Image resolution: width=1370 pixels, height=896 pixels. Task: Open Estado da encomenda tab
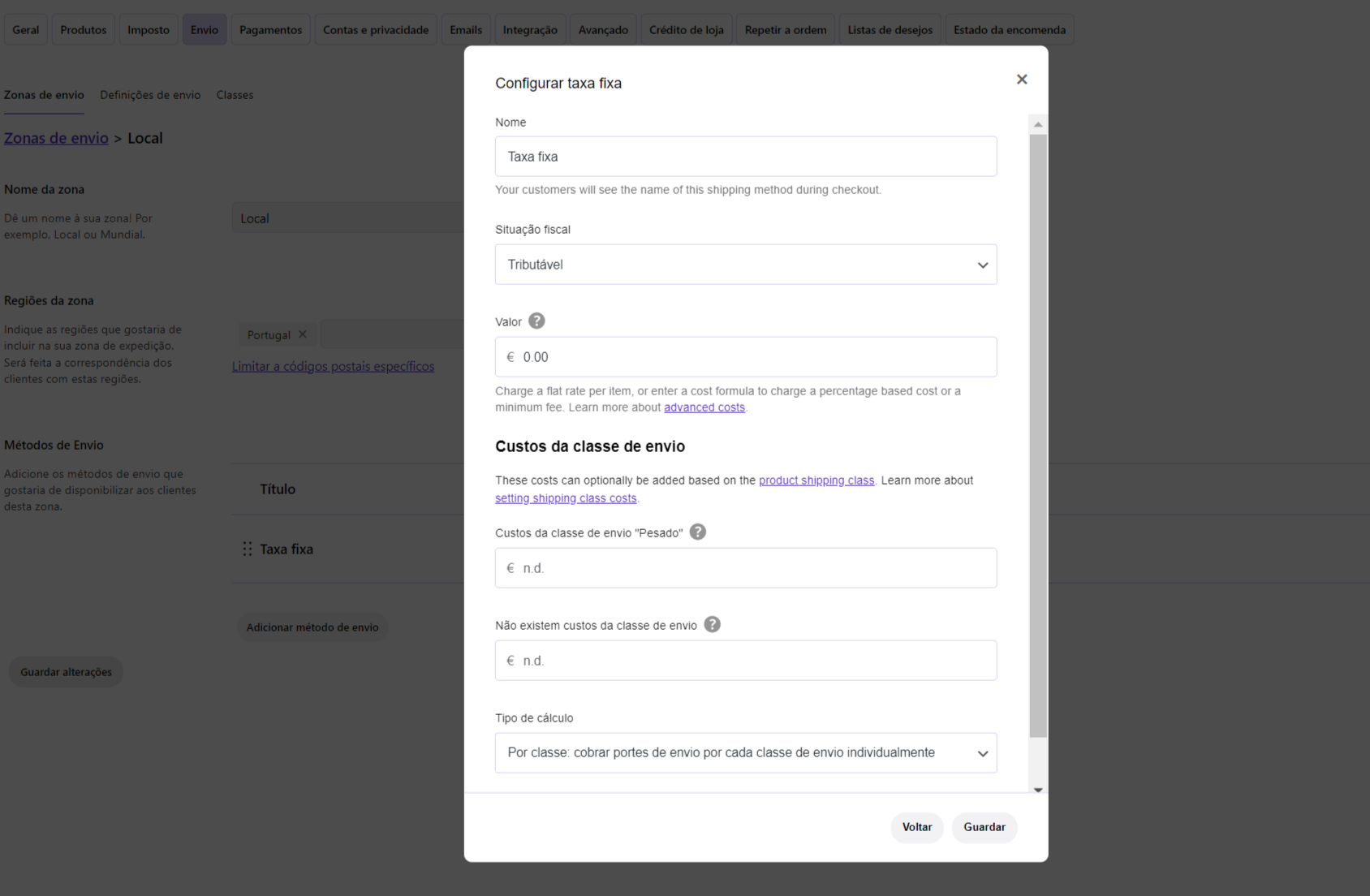(1010, 30)
